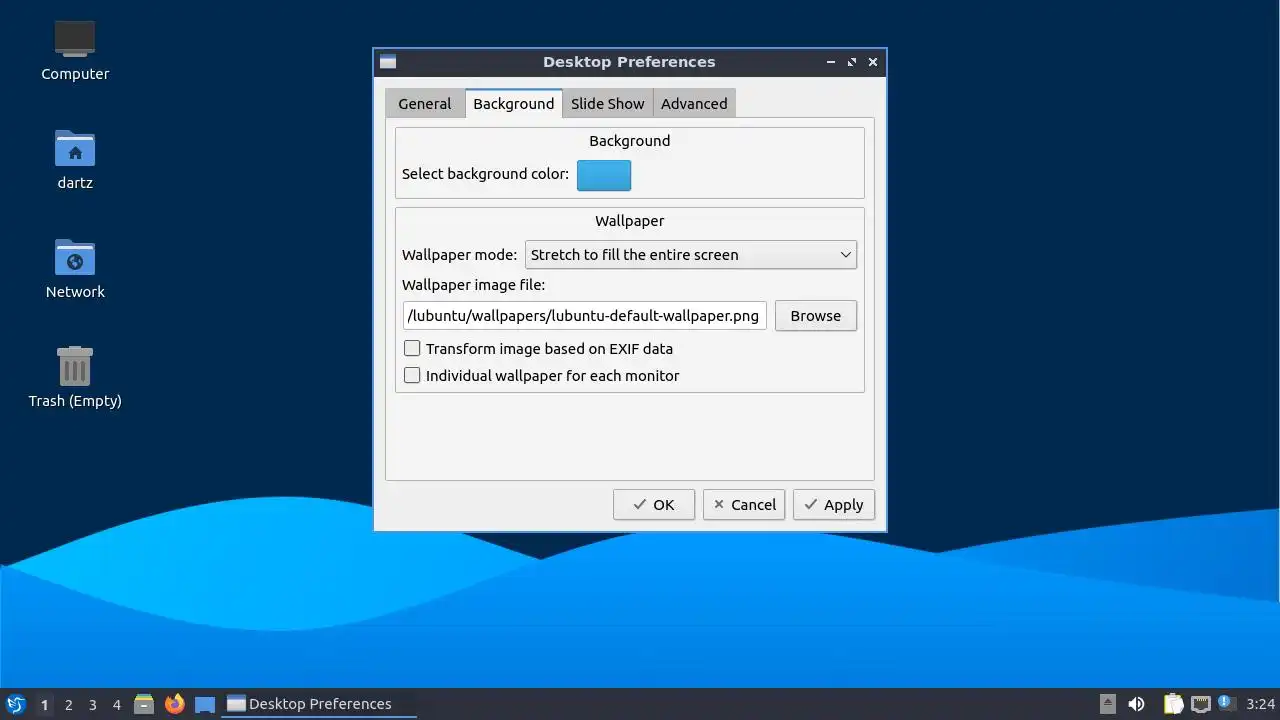The height and width of the screenshot is (720, 1280).
Task: Close the Desktop Preferences window
Action: click(873, 62)
